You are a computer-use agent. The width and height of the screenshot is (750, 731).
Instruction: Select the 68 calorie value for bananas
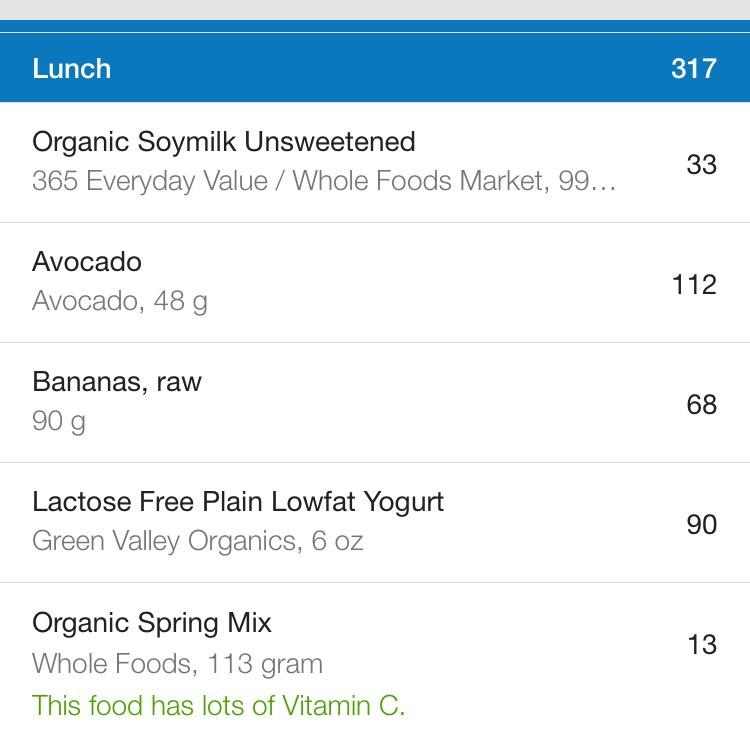pos(701,405)
